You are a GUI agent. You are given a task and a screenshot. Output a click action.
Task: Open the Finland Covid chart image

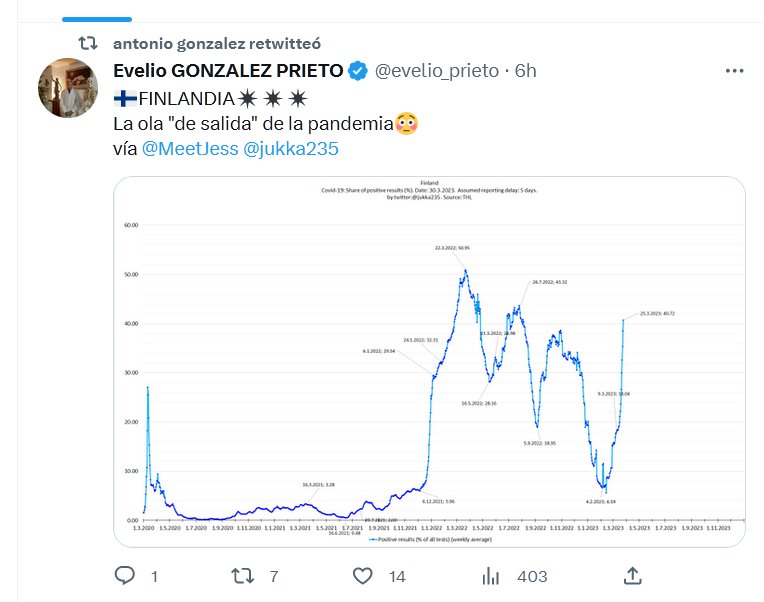[429, 362]
